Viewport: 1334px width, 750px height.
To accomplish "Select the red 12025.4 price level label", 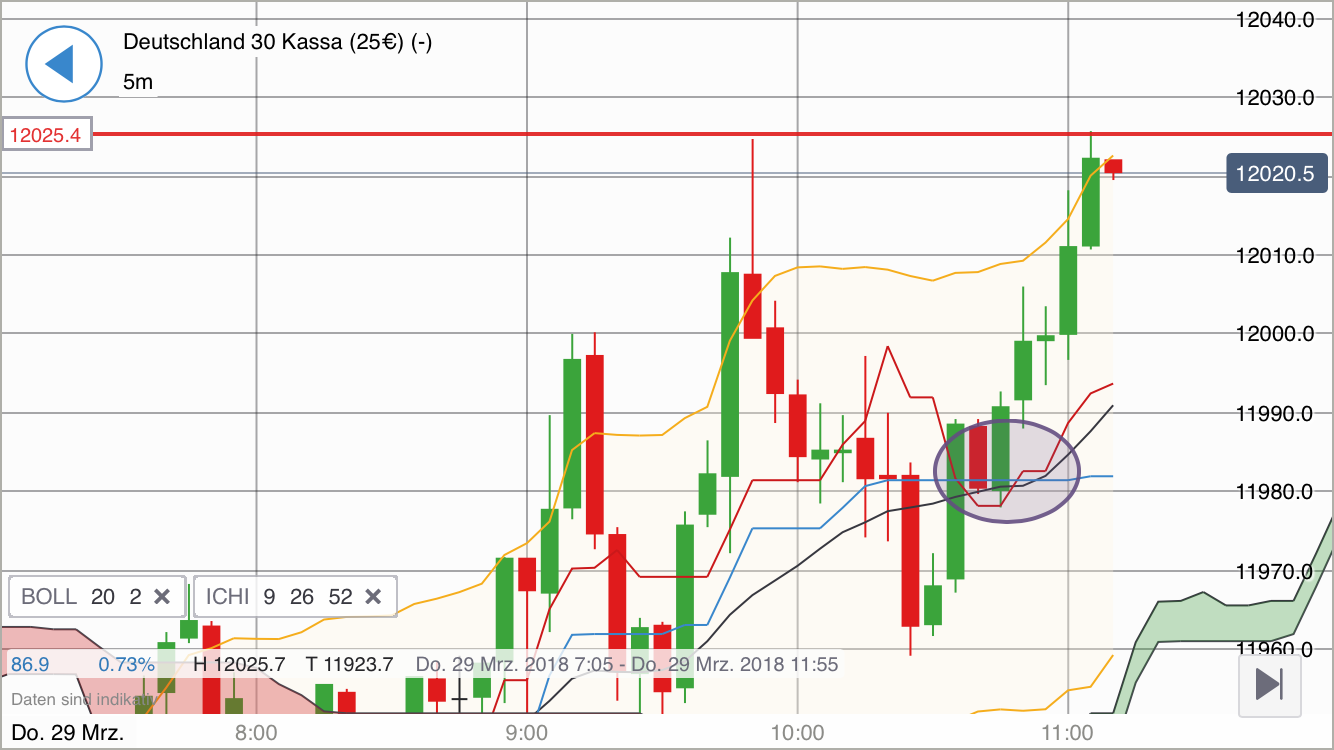I will (x=48, y=134).
